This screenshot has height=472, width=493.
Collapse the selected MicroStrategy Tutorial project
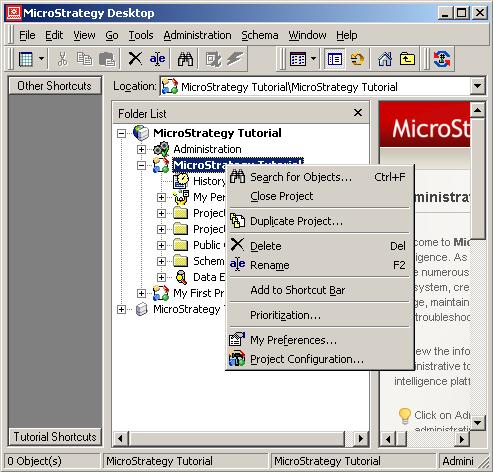coord(141,165)
